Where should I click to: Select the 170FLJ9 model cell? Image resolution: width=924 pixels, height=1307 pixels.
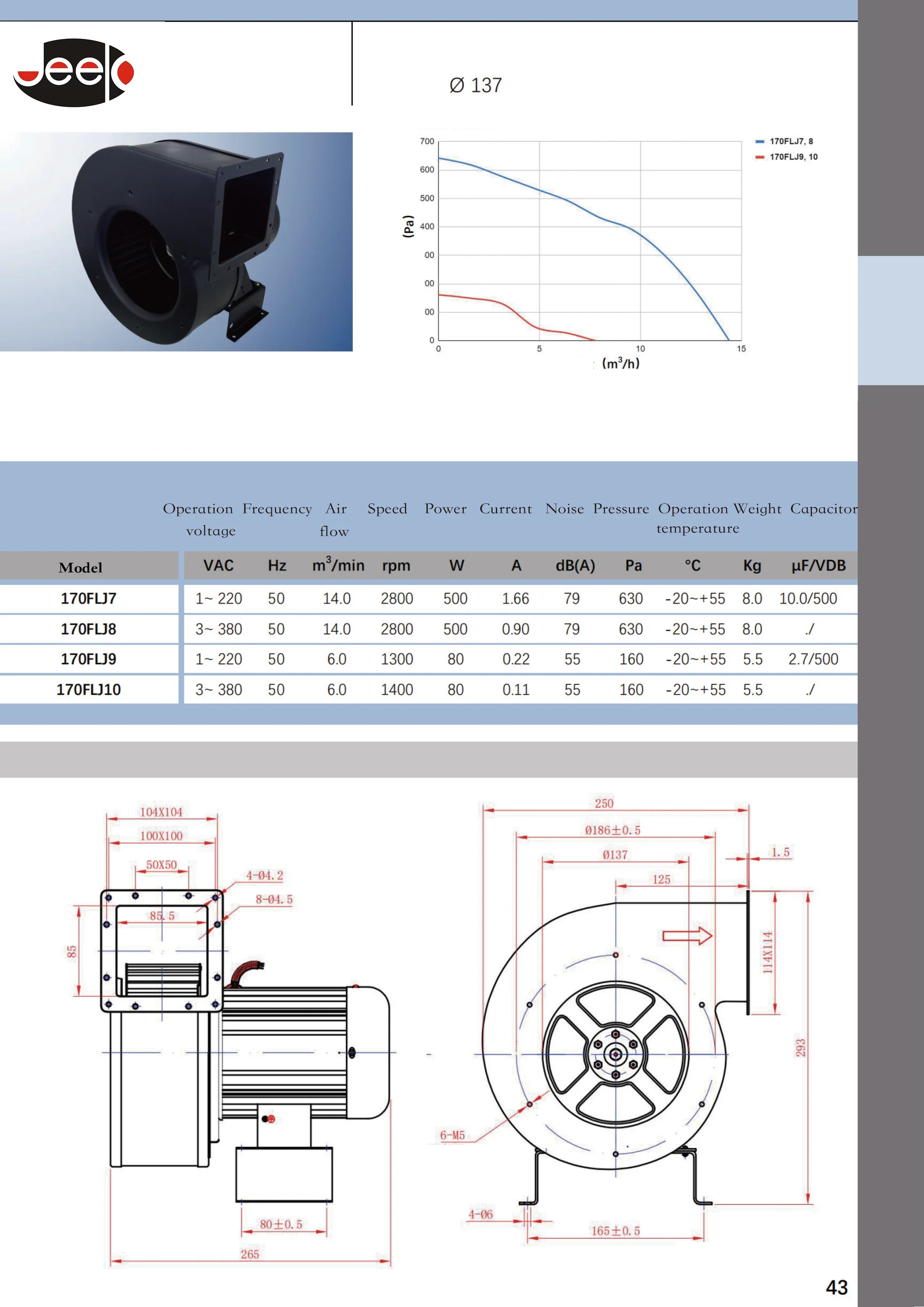click(89, 659)
